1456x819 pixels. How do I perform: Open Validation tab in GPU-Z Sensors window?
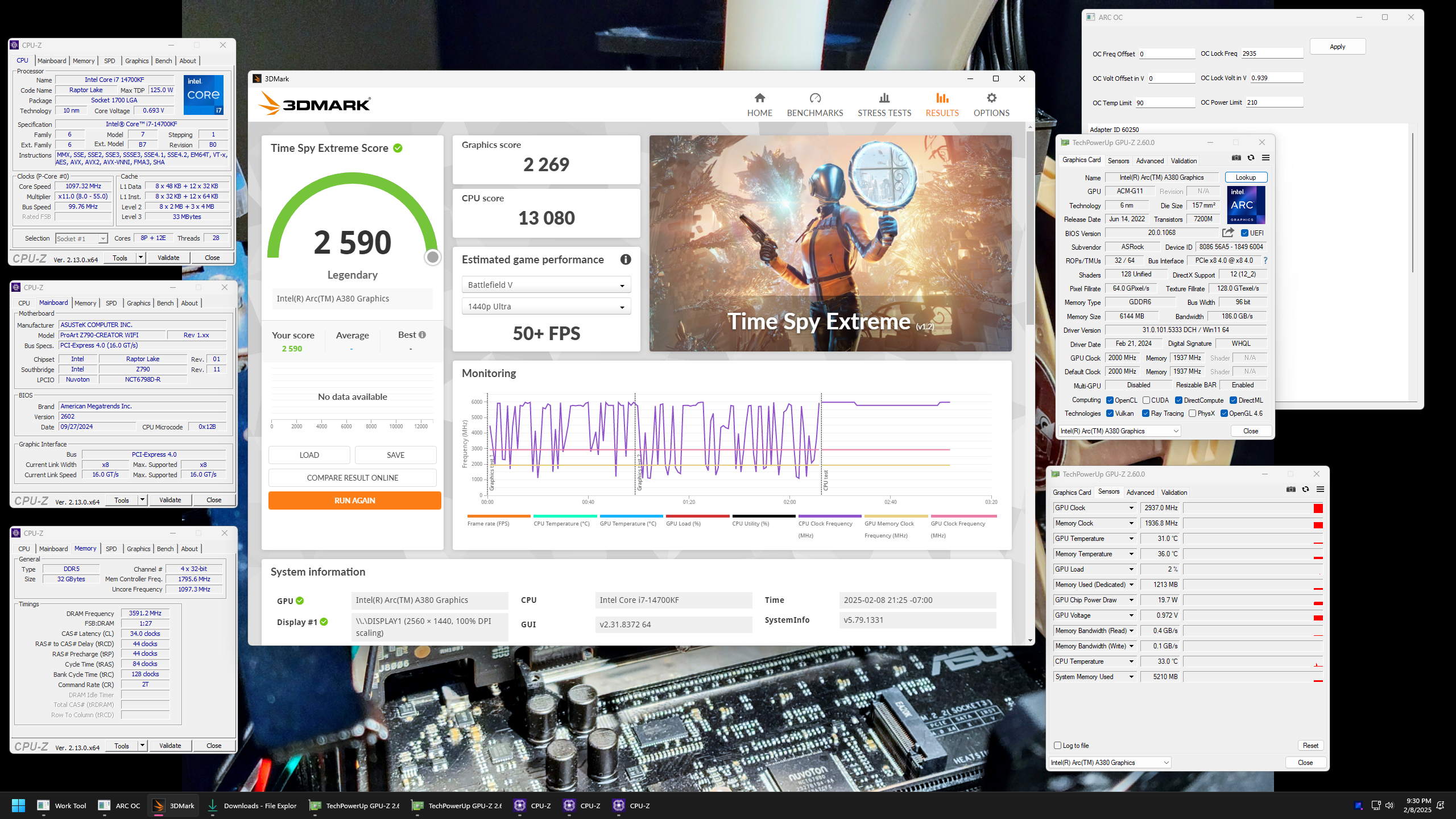[1174, 493]
